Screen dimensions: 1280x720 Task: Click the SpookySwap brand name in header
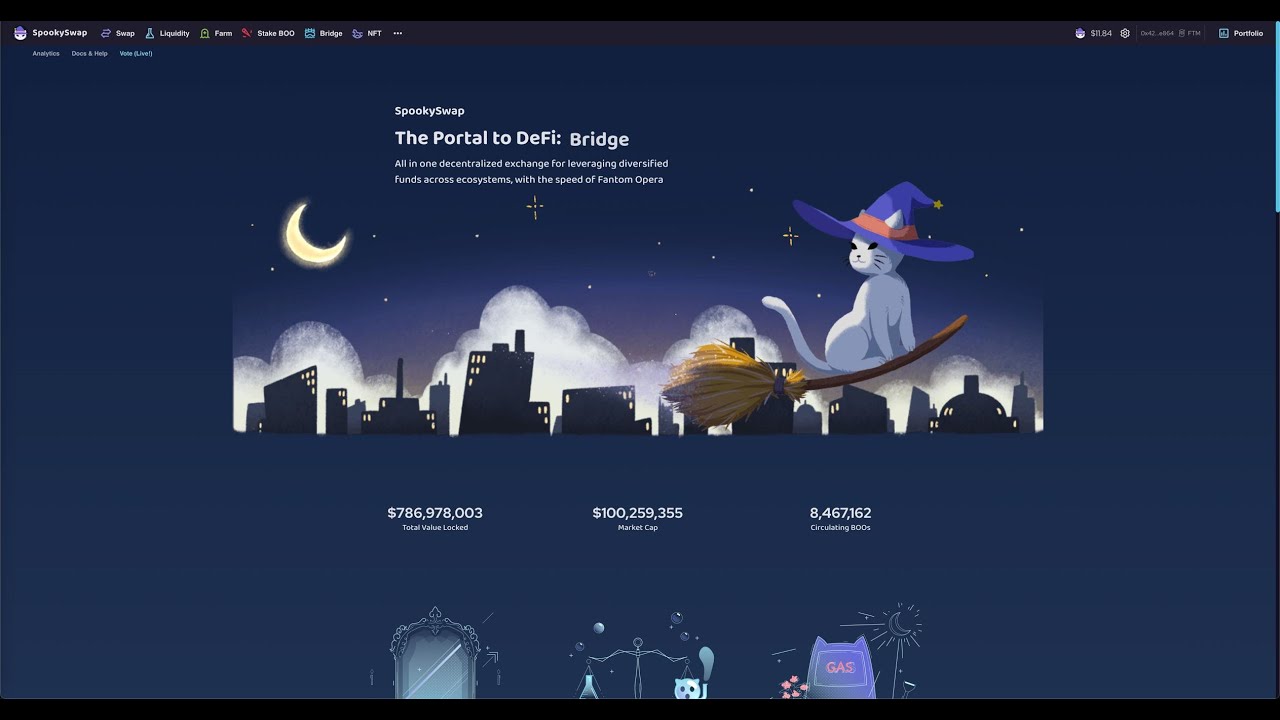pos(59,33)
